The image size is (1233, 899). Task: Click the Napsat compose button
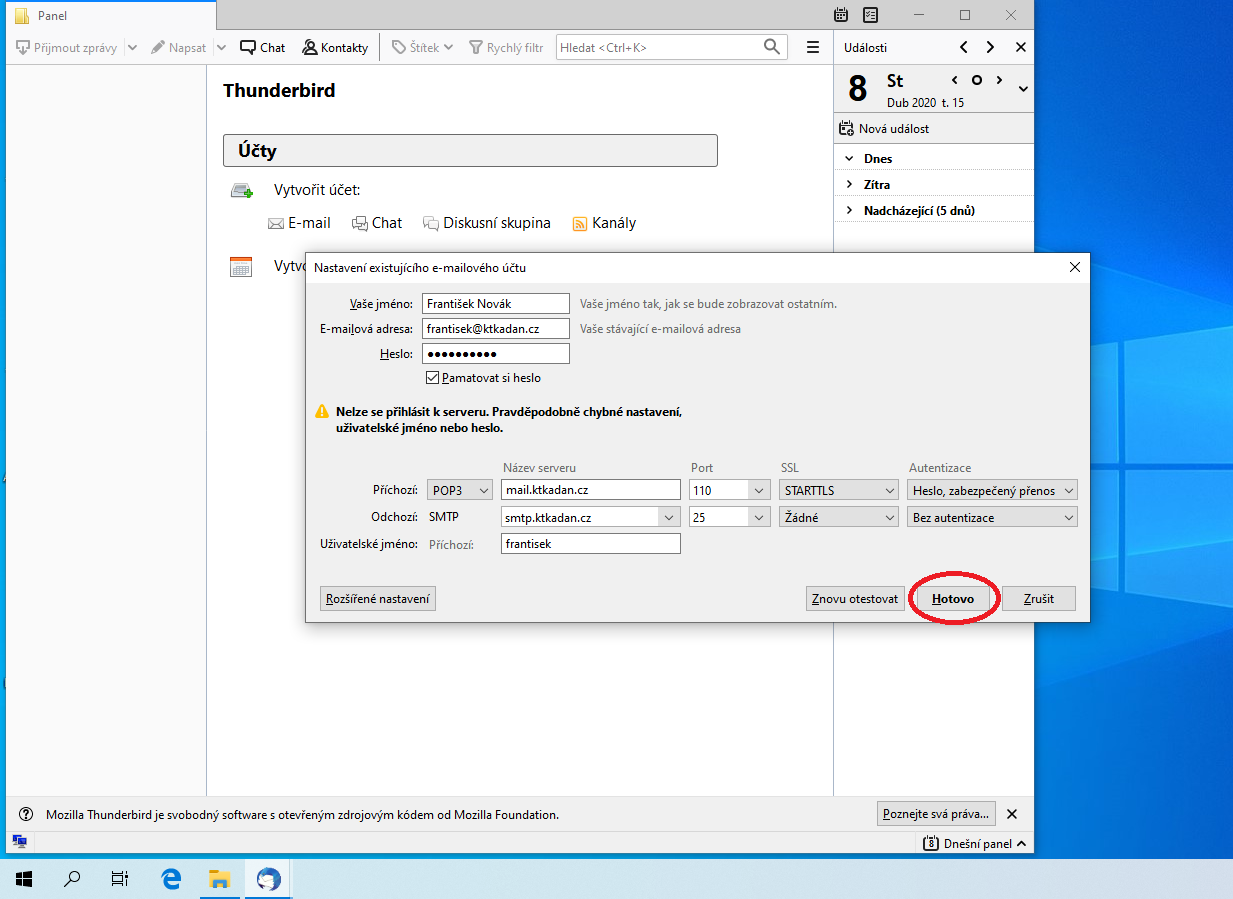coord(179,47)
